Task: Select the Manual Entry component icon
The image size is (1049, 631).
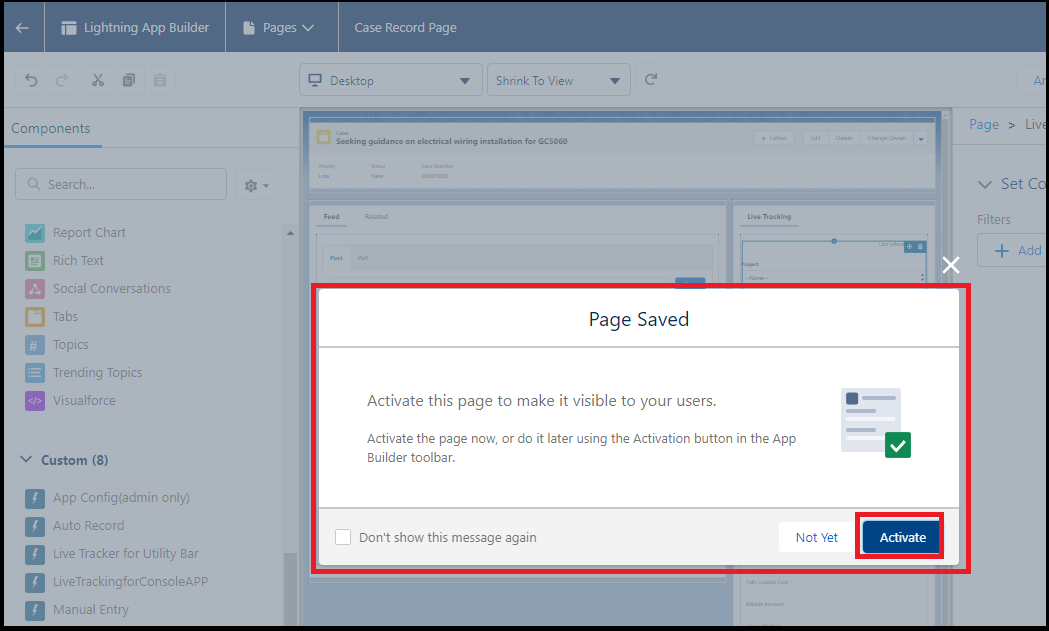Action: pyautogui.click(x=35, y=610)
